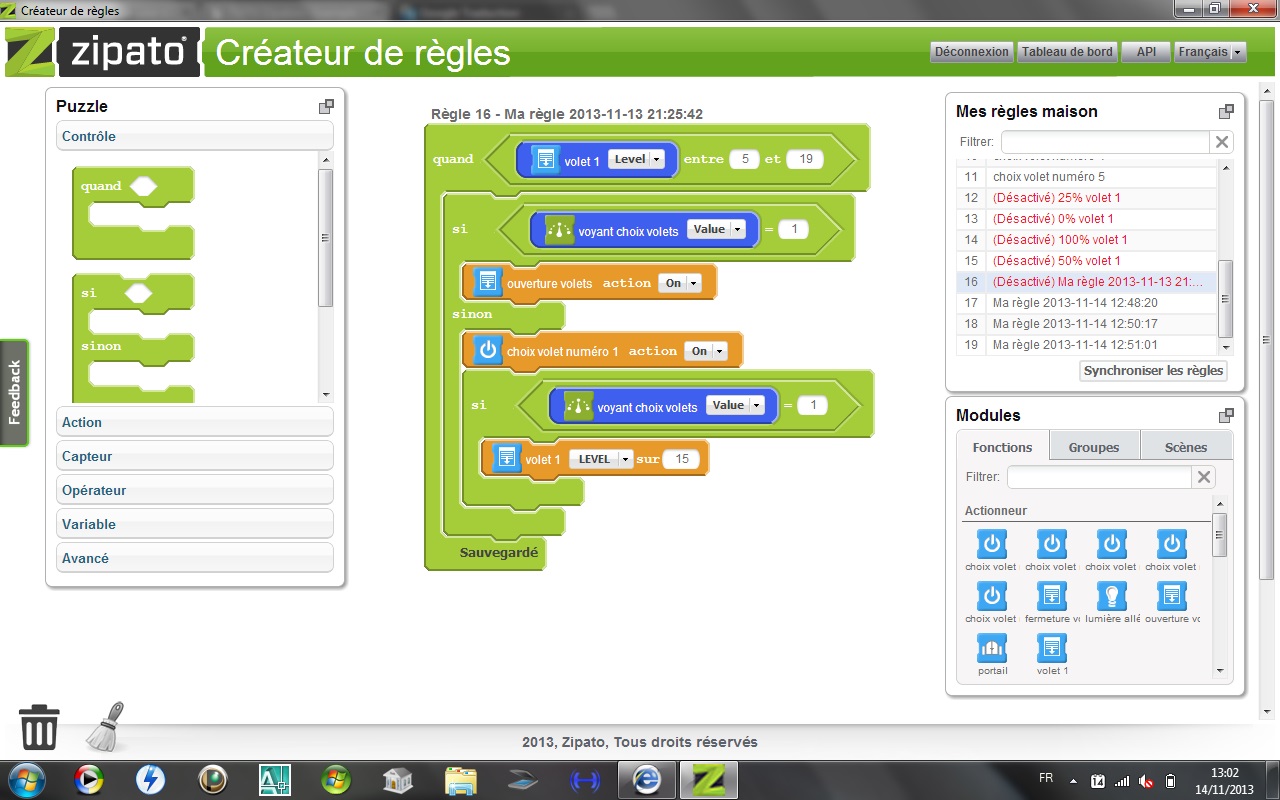Select rule 13 (Désactivé) 0% volet 1
The width and height of the screenshot is (1280, 800).
[x=1086, y=219]
